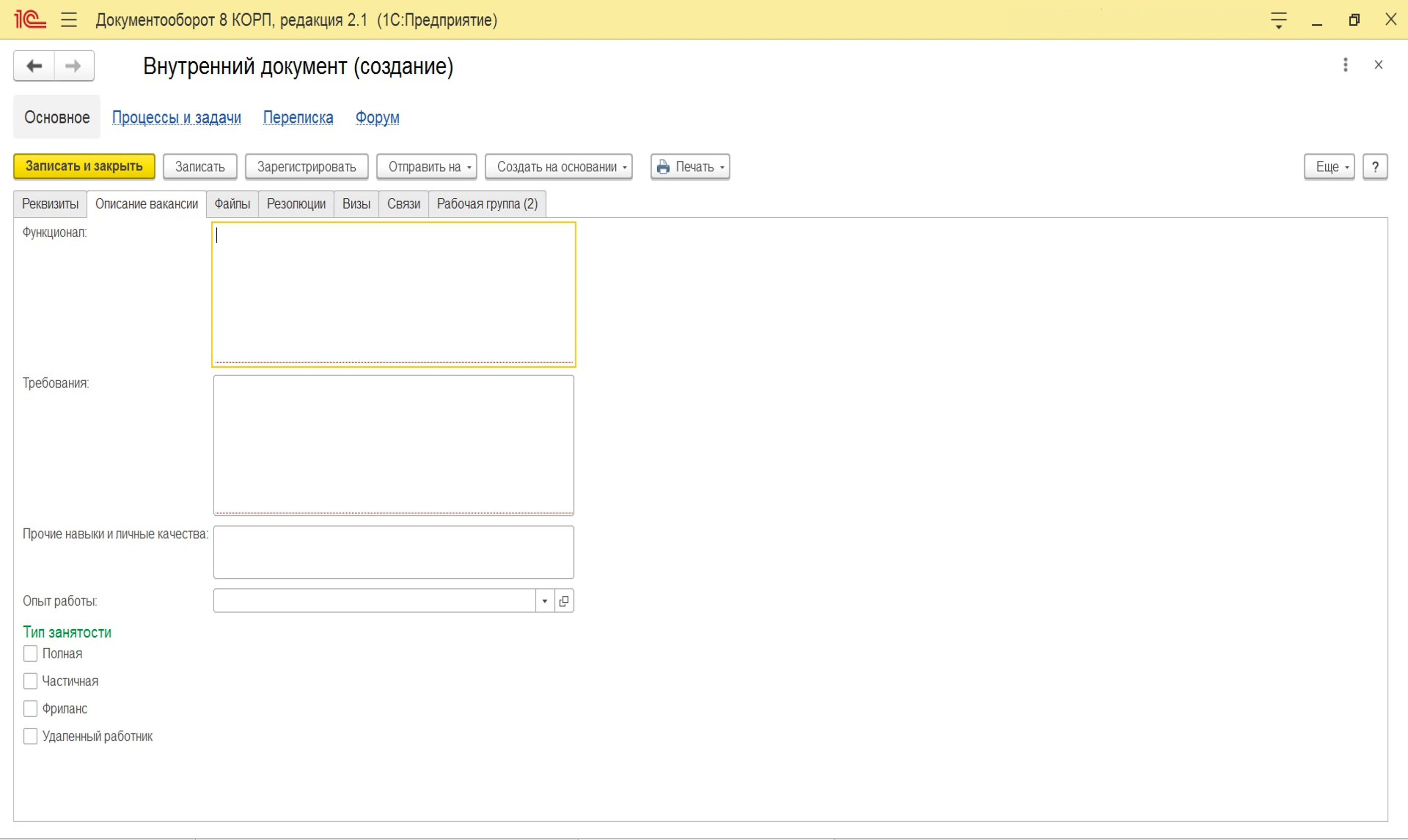Focus the Функционал text area
The image size is (1408, 840).
click(x=393, y=294)
